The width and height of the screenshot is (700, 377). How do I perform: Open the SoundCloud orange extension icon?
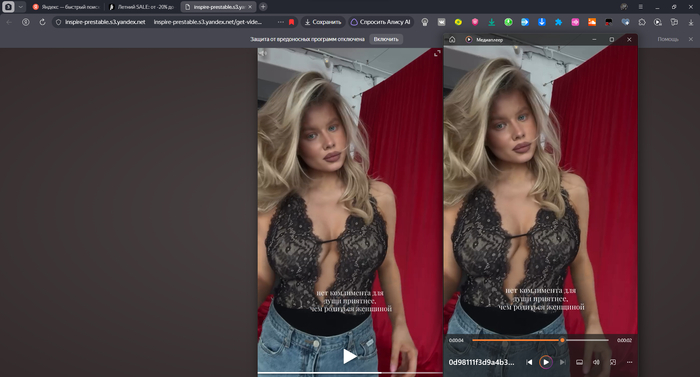point(592,22)
